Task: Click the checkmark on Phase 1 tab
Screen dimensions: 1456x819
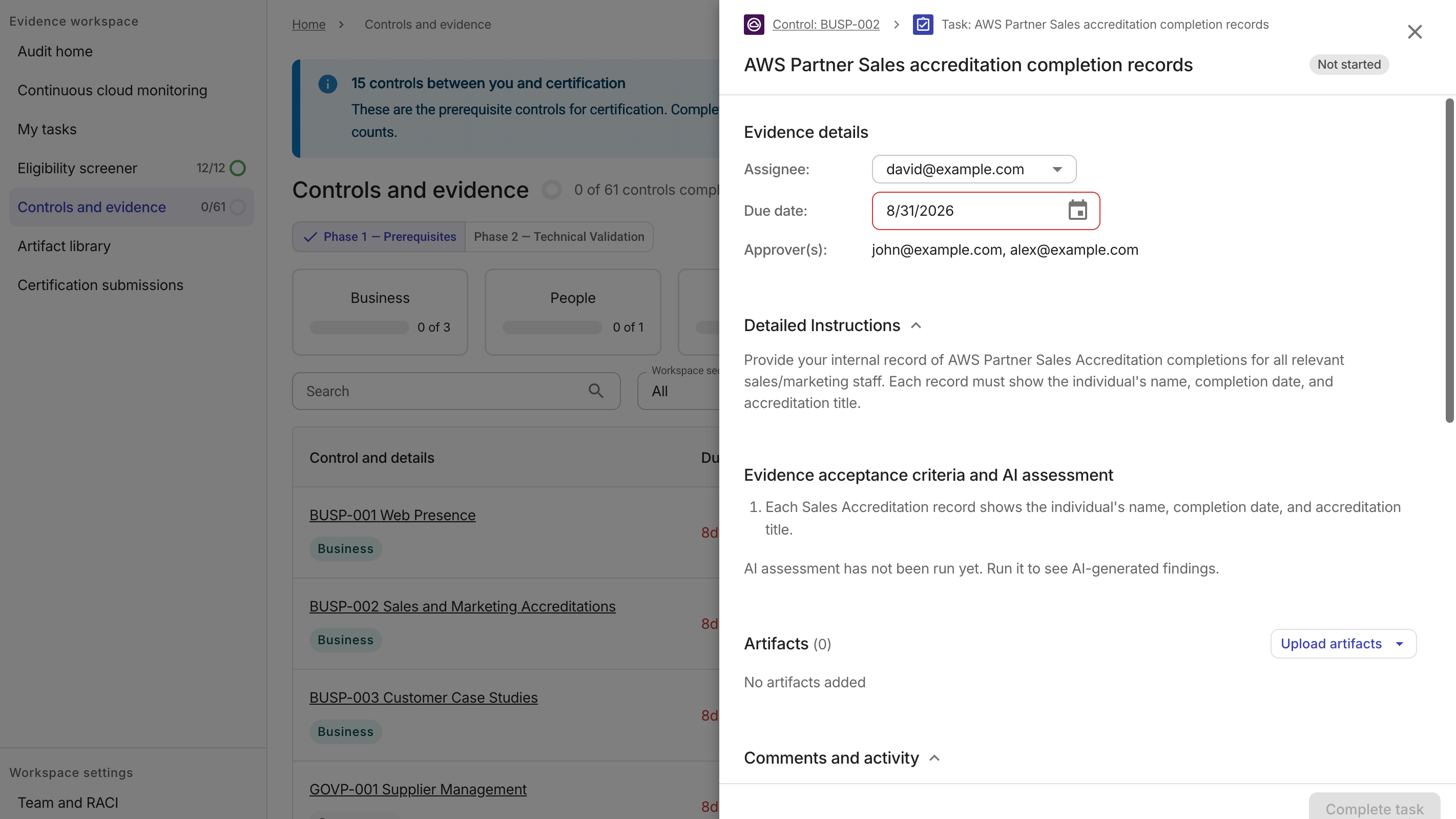Action: click(x=310, y=236)
